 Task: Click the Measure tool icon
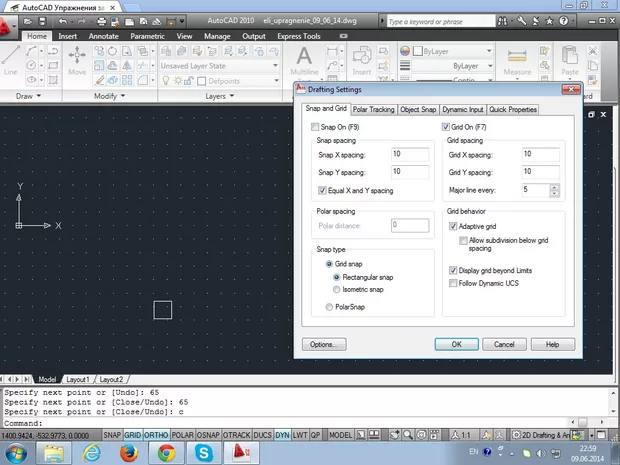pyautogui.click(x=517, y=60)
